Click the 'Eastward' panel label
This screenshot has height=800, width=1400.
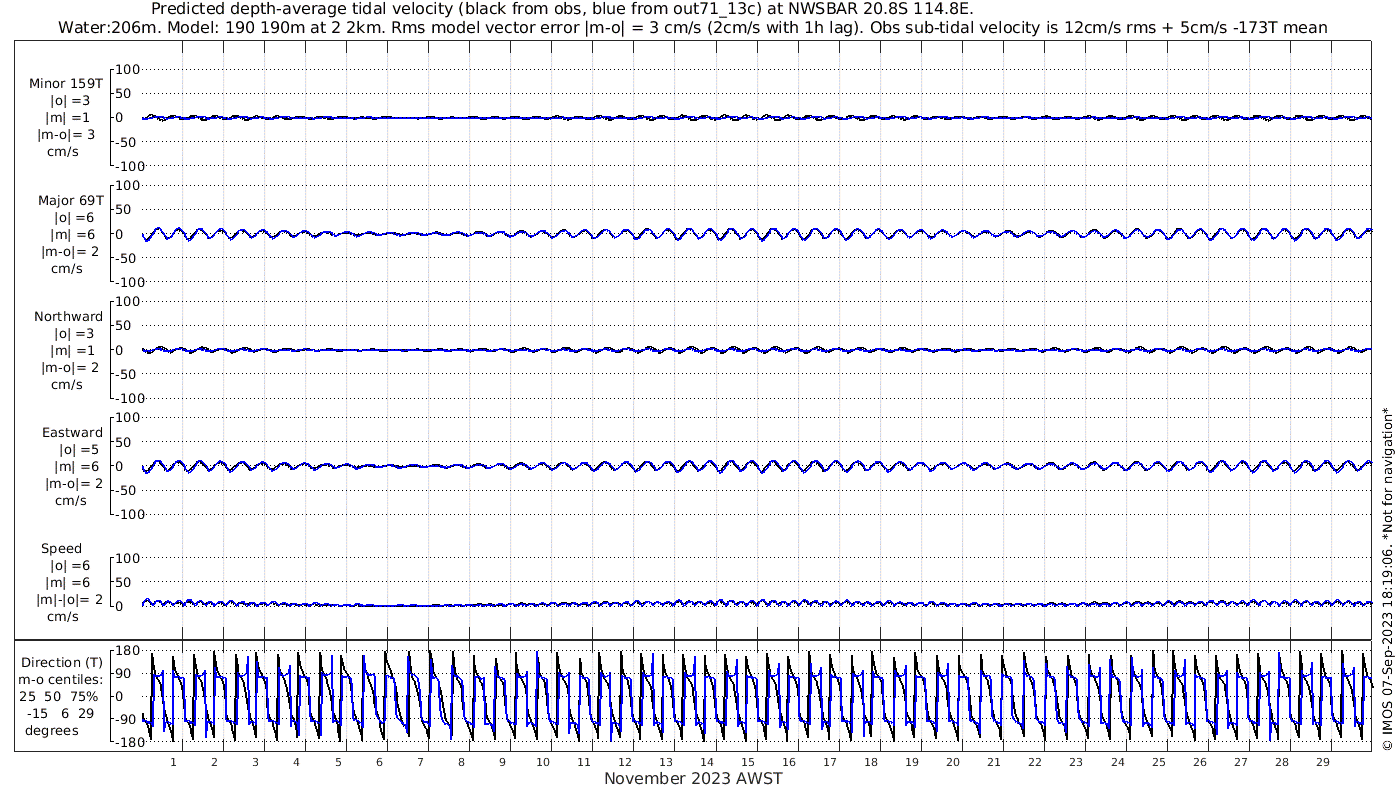click(72, 433)
